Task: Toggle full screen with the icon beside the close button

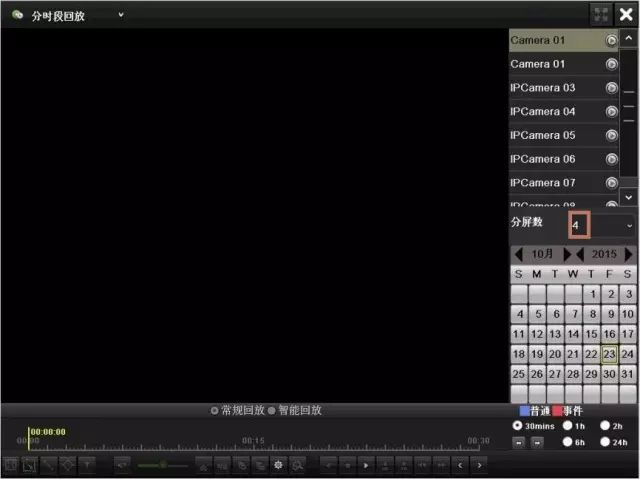Action: tap(601, 14)
